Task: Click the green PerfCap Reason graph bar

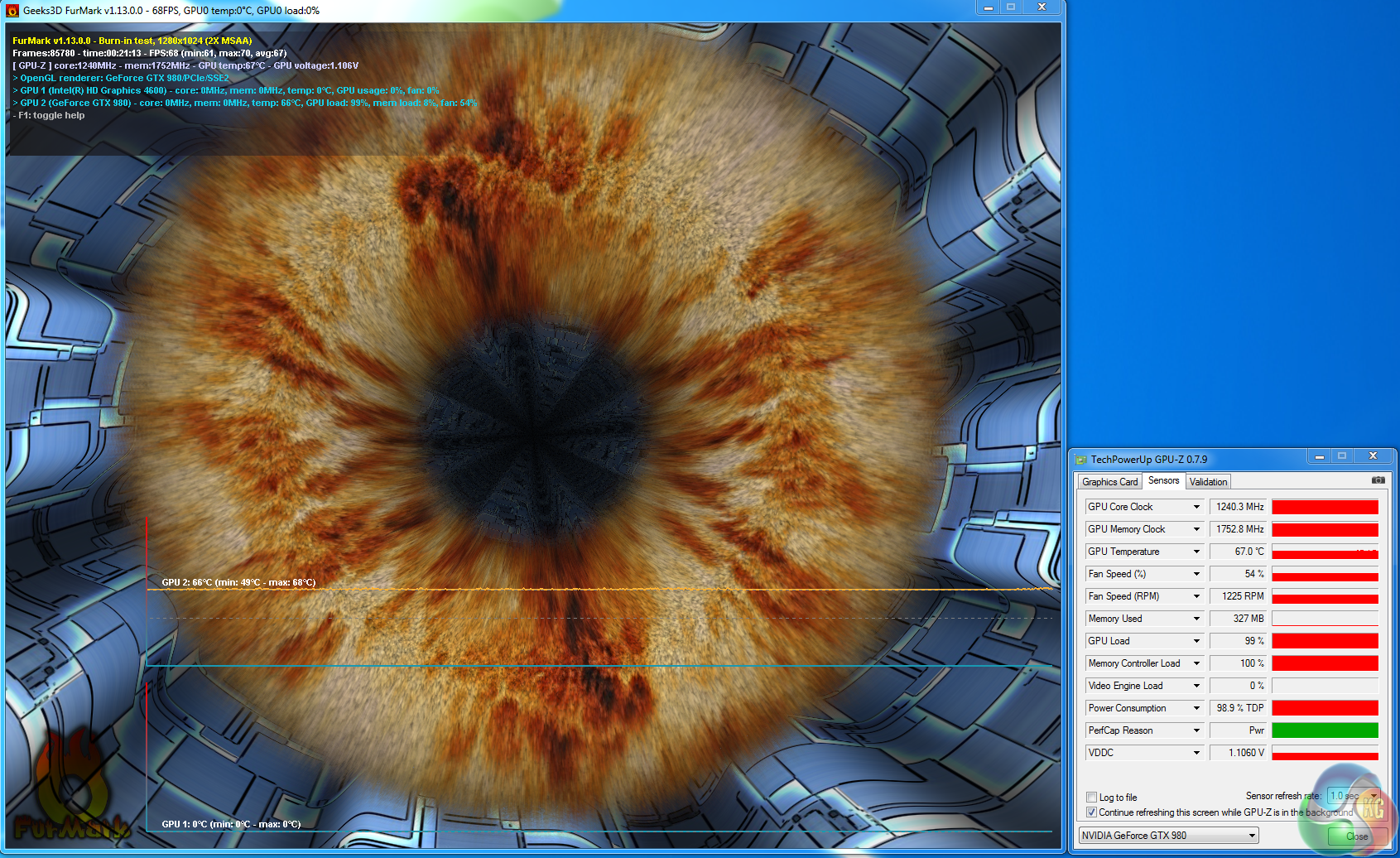Action: pos(1325,730)
